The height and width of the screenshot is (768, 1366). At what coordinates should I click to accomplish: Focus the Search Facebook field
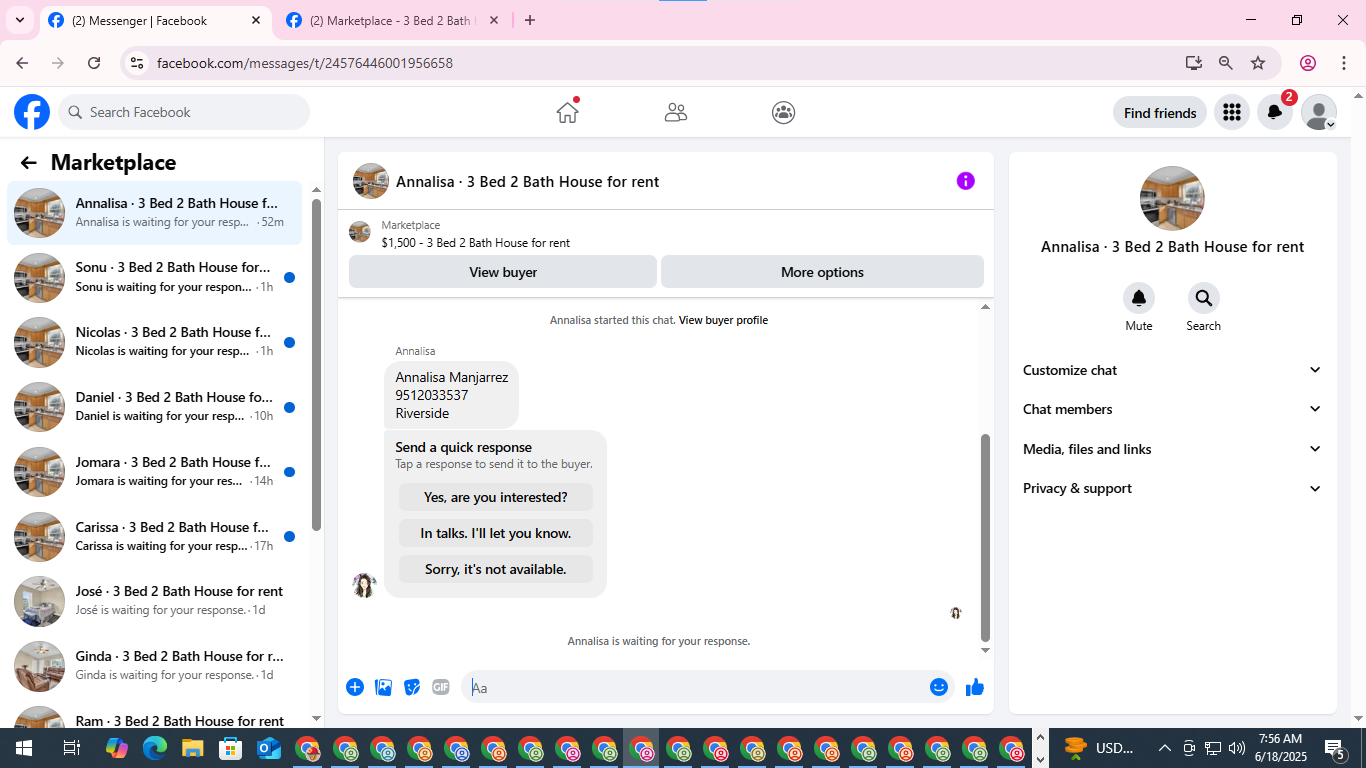click(x=184, y=112)
